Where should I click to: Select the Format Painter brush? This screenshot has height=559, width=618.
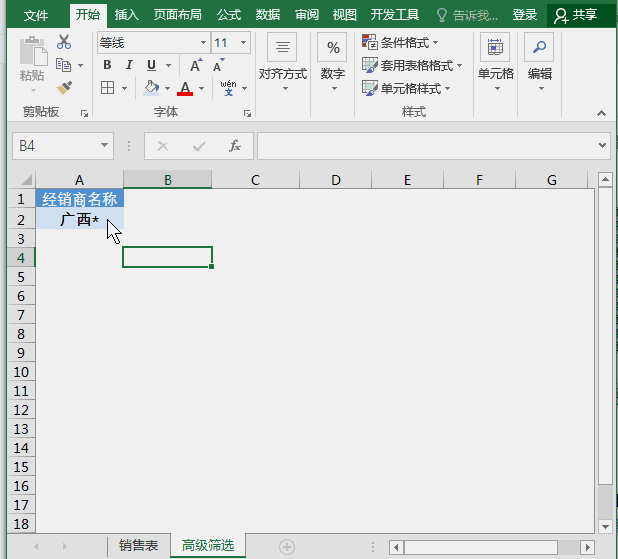tap(64, 88)
